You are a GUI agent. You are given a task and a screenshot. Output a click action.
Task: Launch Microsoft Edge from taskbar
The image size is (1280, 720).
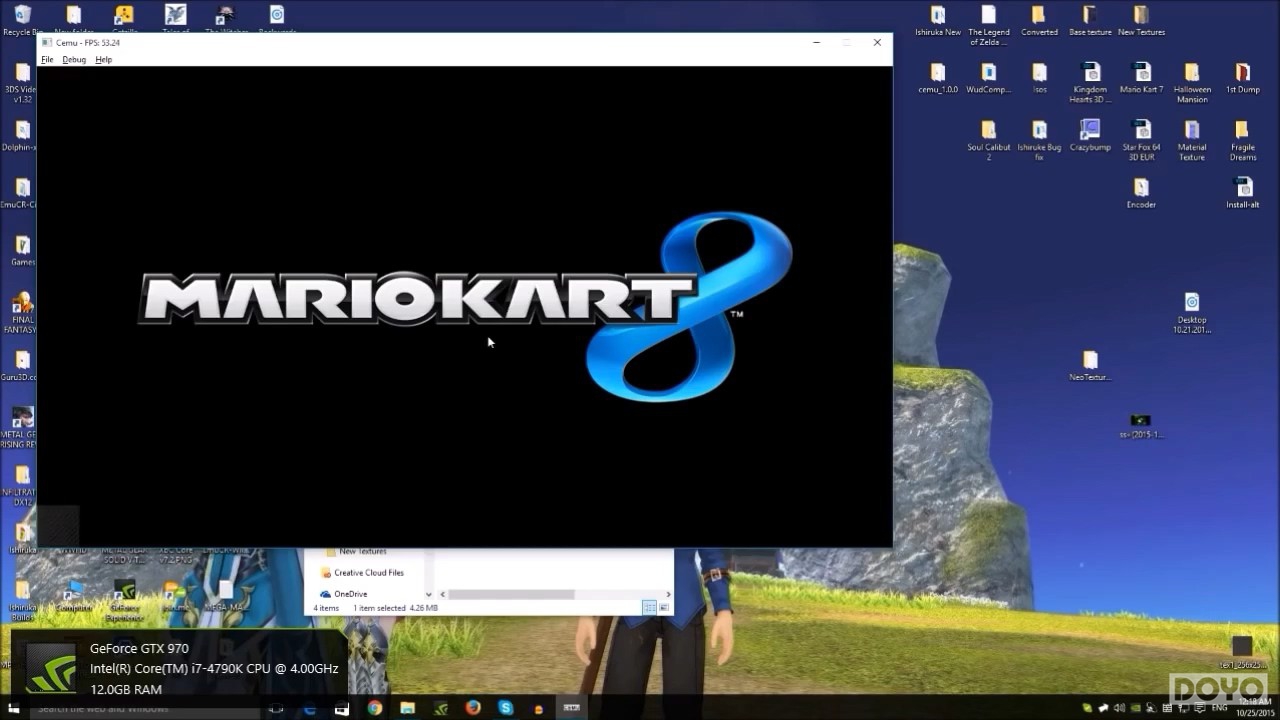(310, 708)
